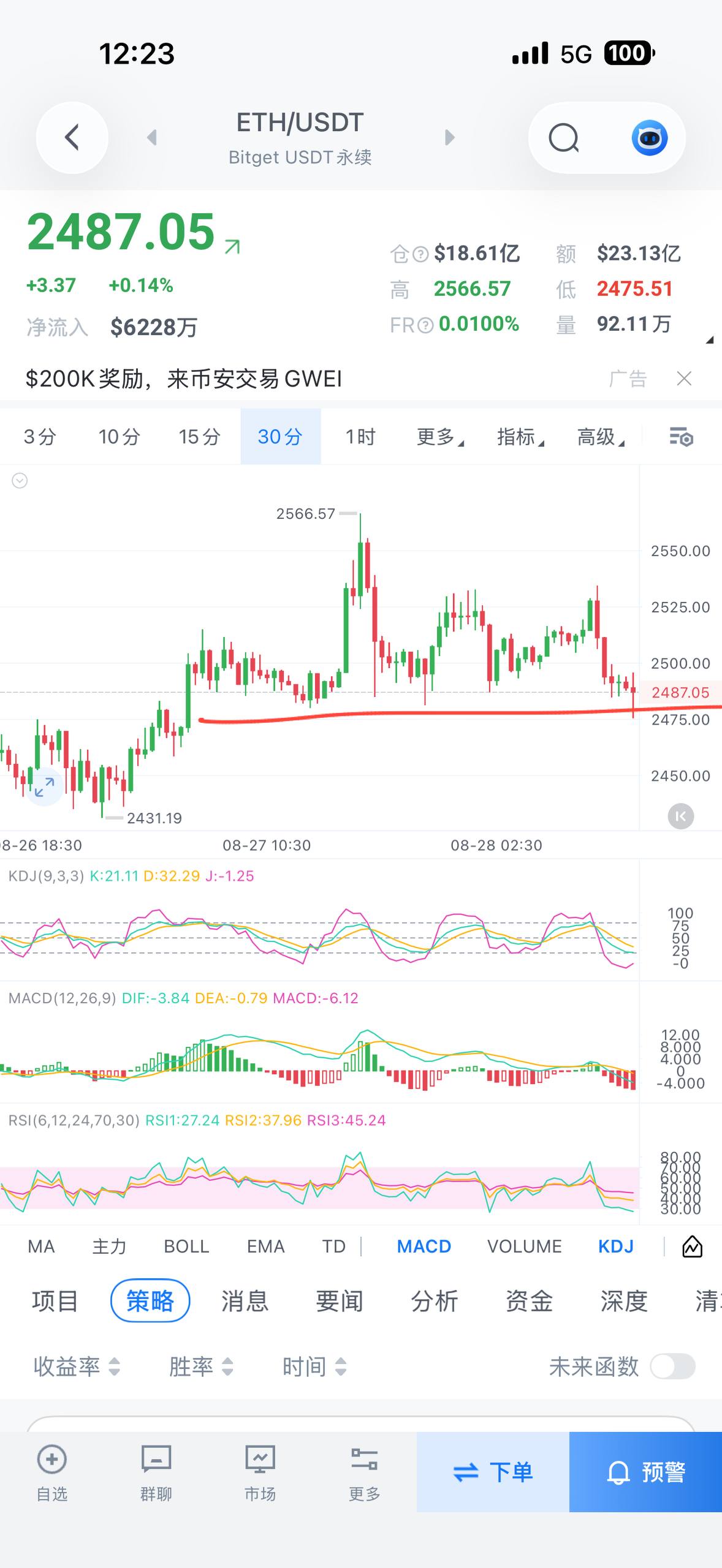This screenshot has width=722, height=1568.
Task: Open the indicator chart icon after KDJ
Action: coord(693,1246)
